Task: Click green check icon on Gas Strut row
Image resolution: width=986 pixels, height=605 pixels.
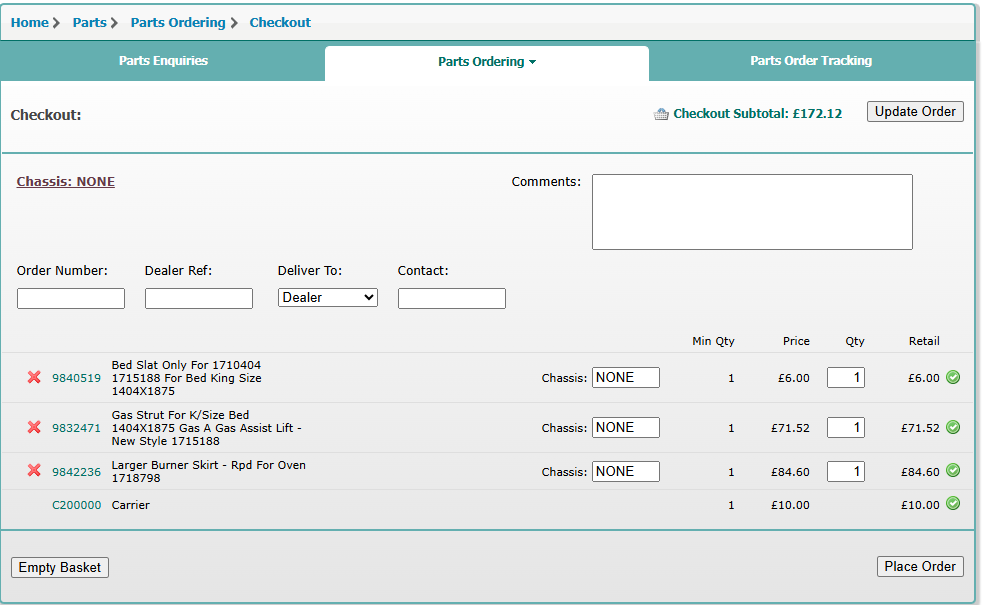Action: 953,427
